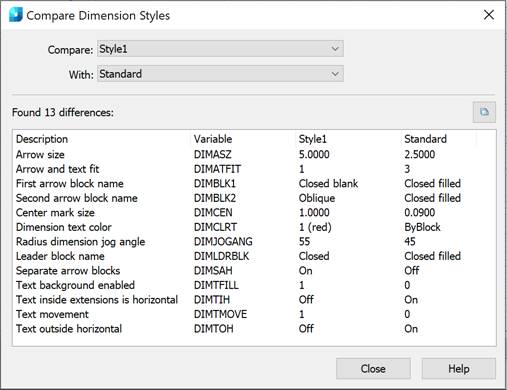Click the Close button
The height and width of the screenshot is (390, 507).
pos(373,369)
